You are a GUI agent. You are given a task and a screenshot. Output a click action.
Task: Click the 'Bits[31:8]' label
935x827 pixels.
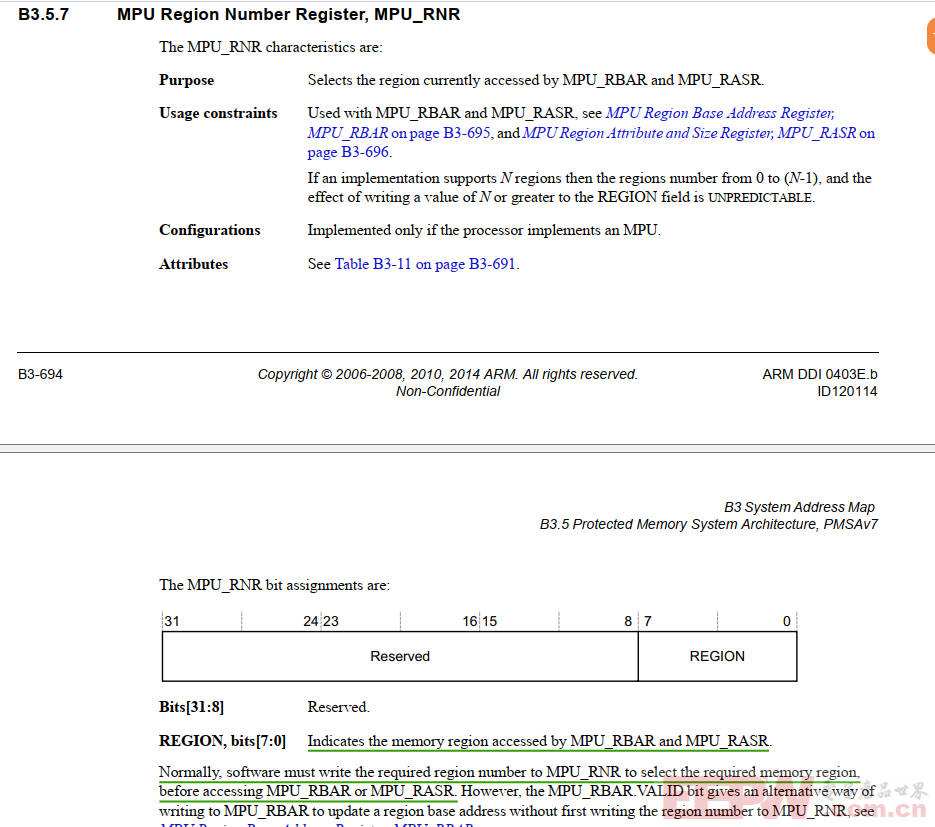pos(191,707)
